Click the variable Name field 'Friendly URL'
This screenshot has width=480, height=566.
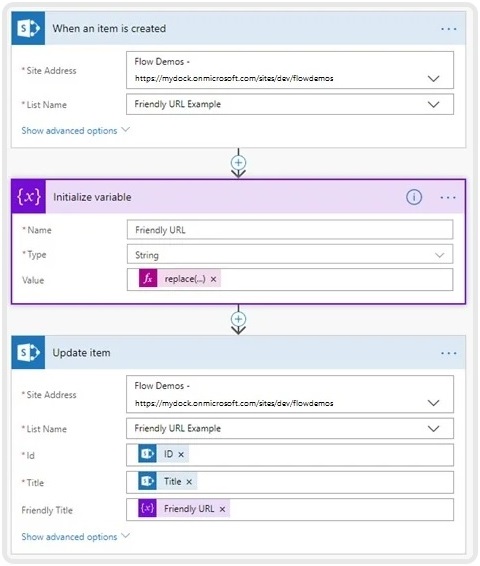(290, 230)
